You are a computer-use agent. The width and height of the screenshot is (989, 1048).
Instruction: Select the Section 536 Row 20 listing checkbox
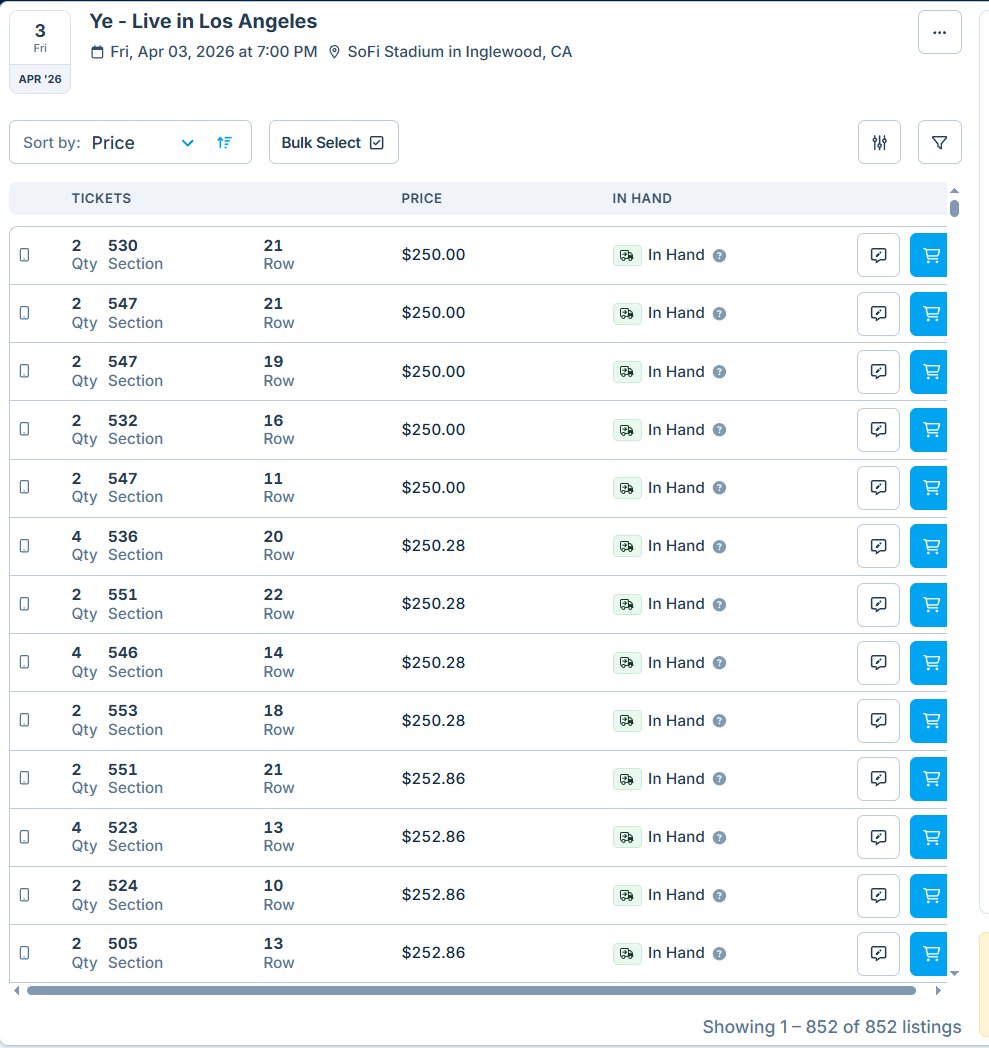click(x=25, y=546)
